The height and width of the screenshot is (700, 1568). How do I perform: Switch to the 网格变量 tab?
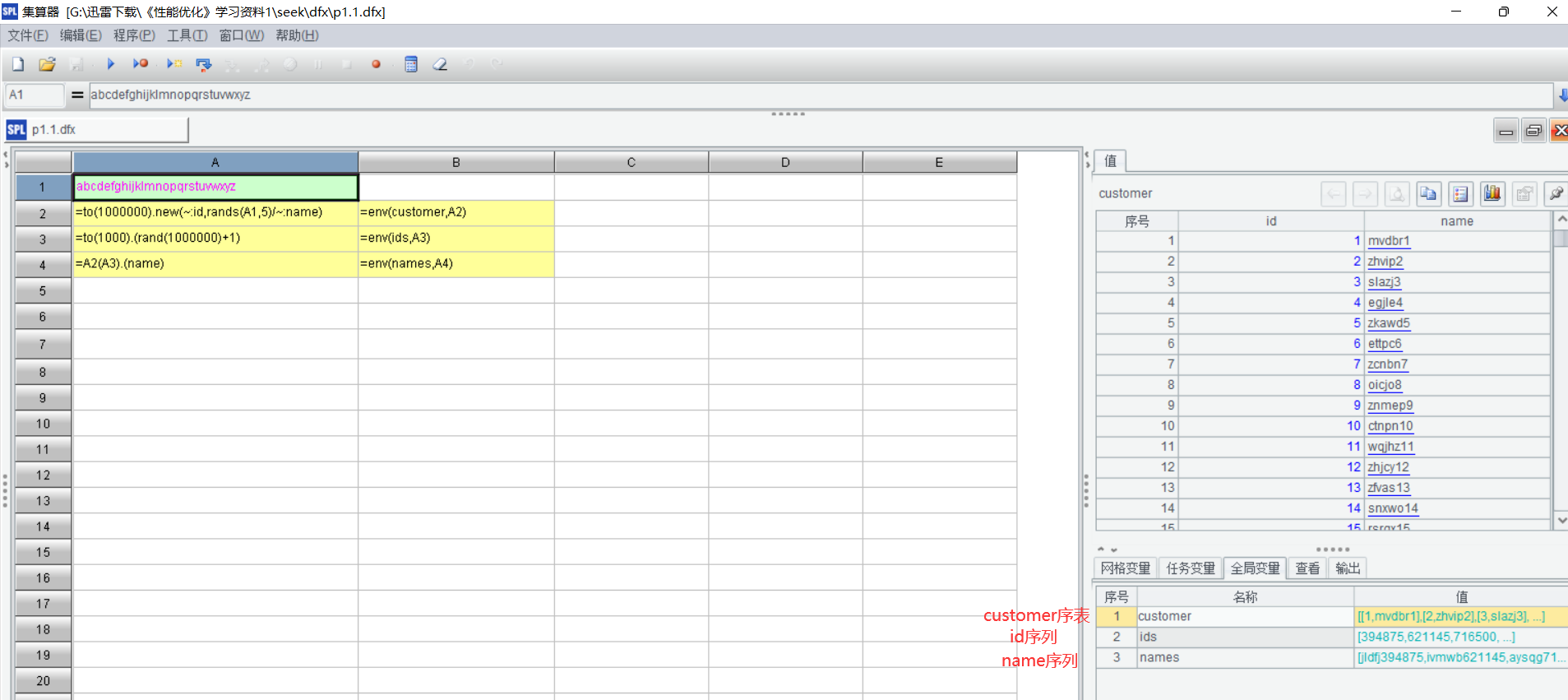coord(1126,568)
